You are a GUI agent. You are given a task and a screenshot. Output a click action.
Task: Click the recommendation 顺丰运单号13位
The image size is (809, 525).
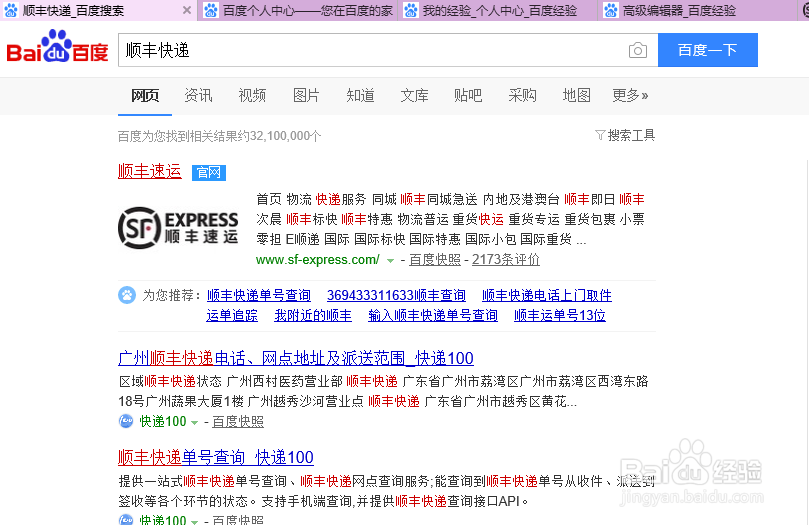(559, 315)
